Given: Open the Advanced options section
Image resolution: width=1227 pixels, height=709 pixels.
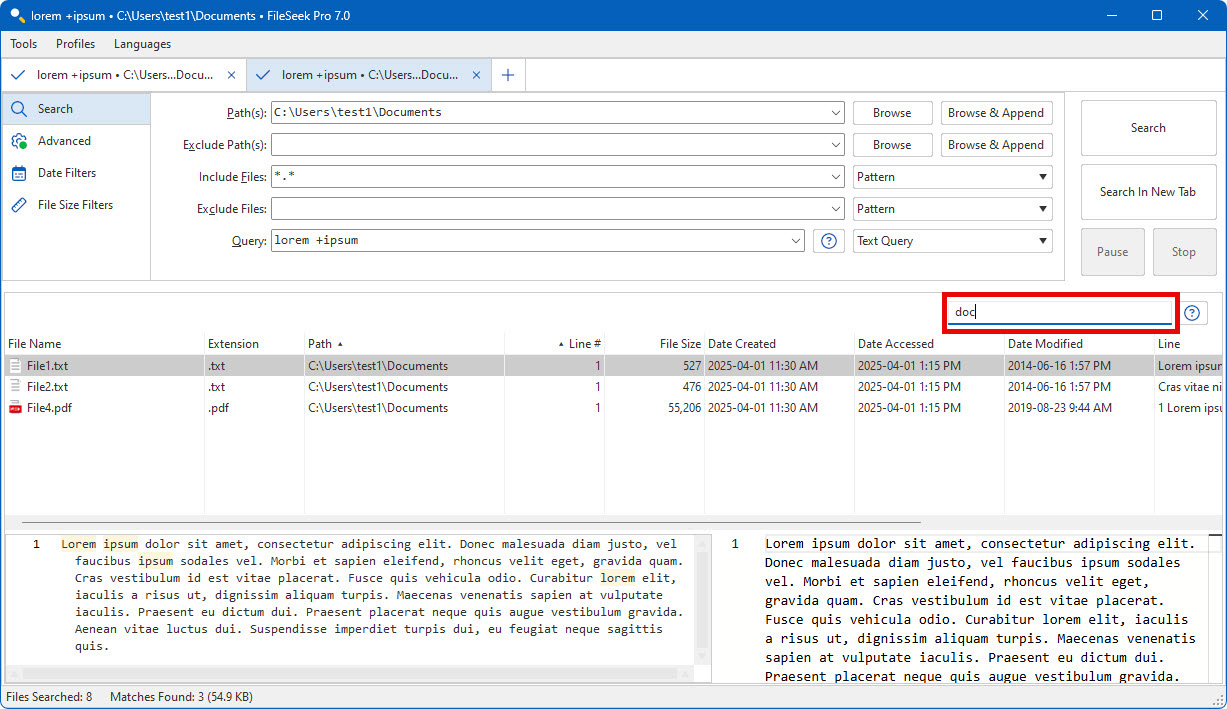Looking at the screenshot, I should pos(76,141).
